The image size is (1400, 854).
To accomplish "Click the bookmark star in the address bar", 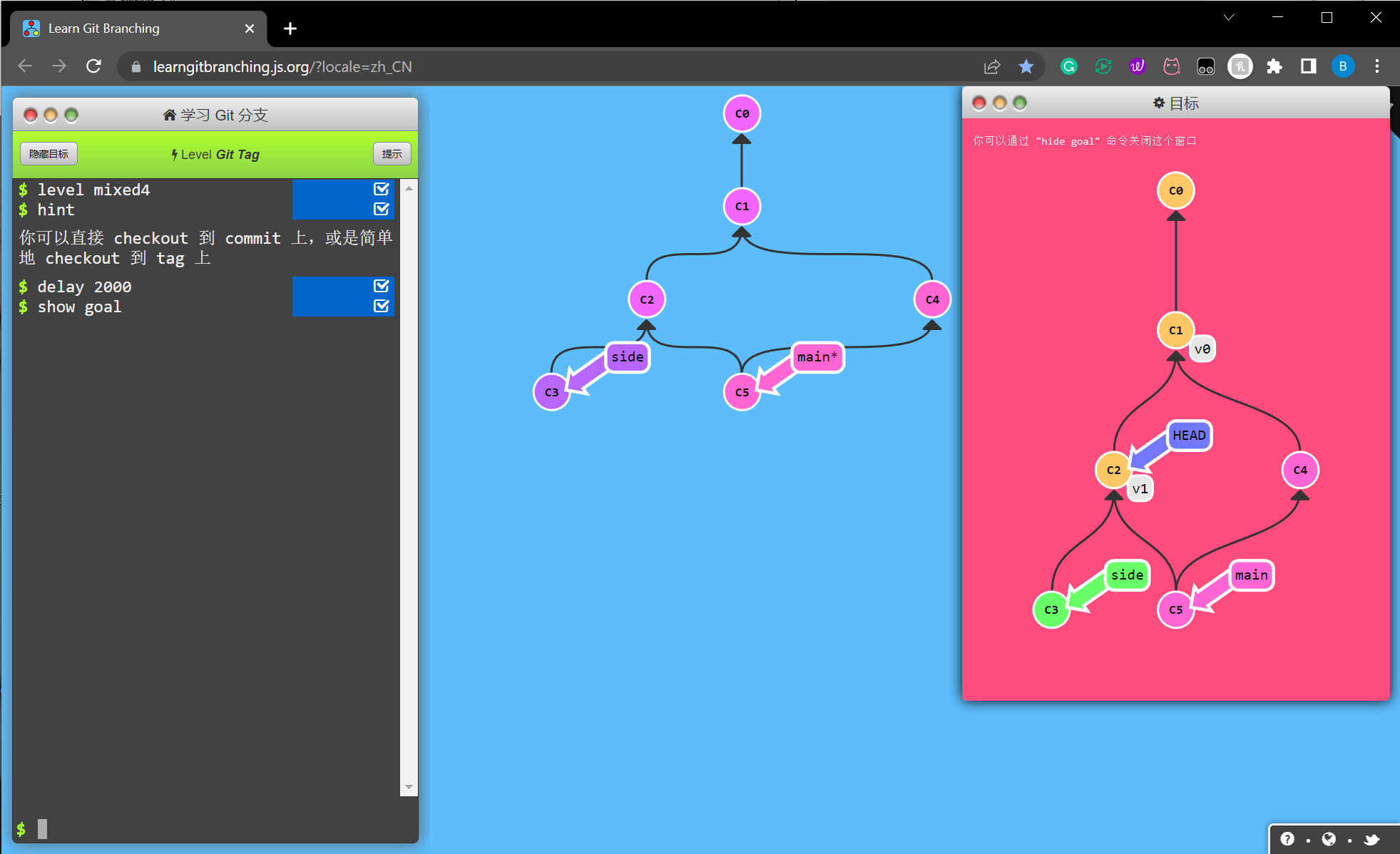I will click(x=1026, y=66).
